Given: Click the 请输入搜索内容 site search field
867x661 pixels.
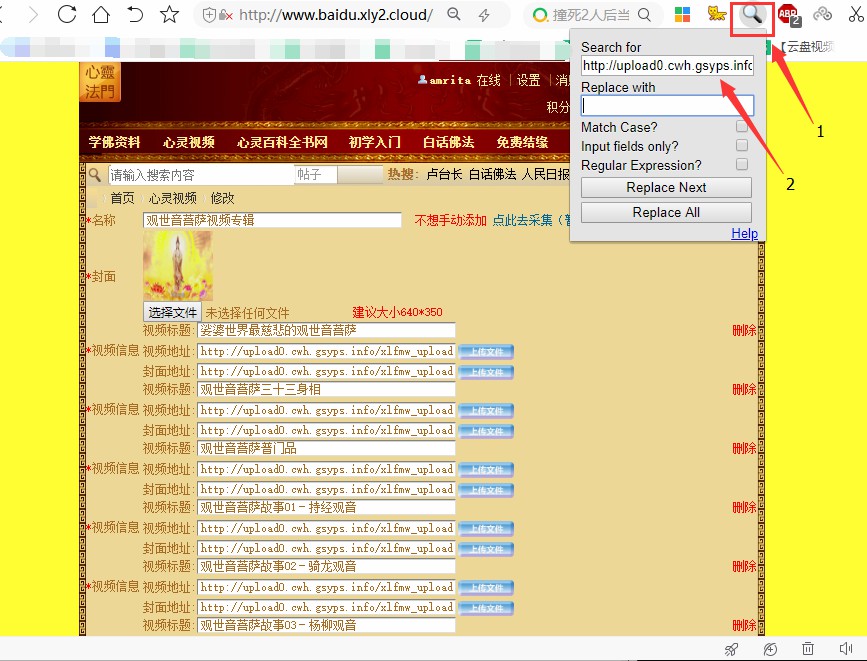Looking at the screenshot, I should click(x=201, y=175).
